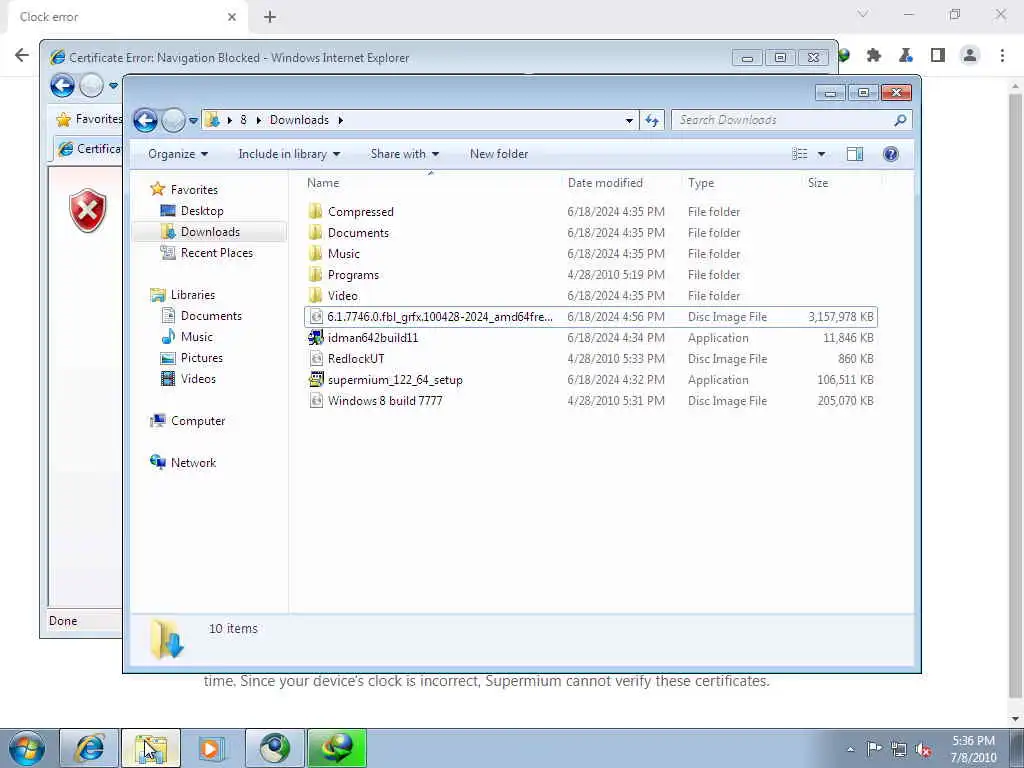
Task: Toggle the preview pane
Action: 855,154
